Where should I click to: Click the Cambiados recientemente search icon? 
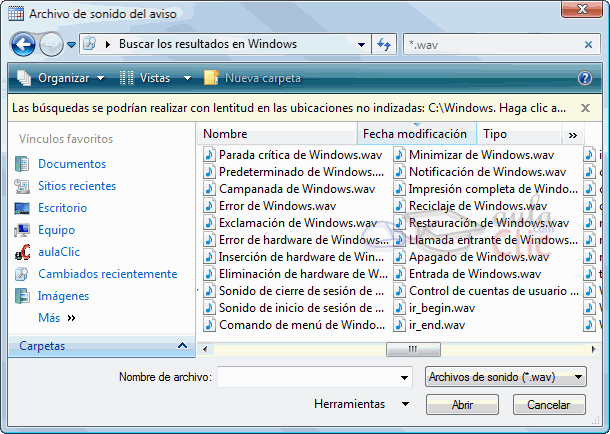coord(22,274)
